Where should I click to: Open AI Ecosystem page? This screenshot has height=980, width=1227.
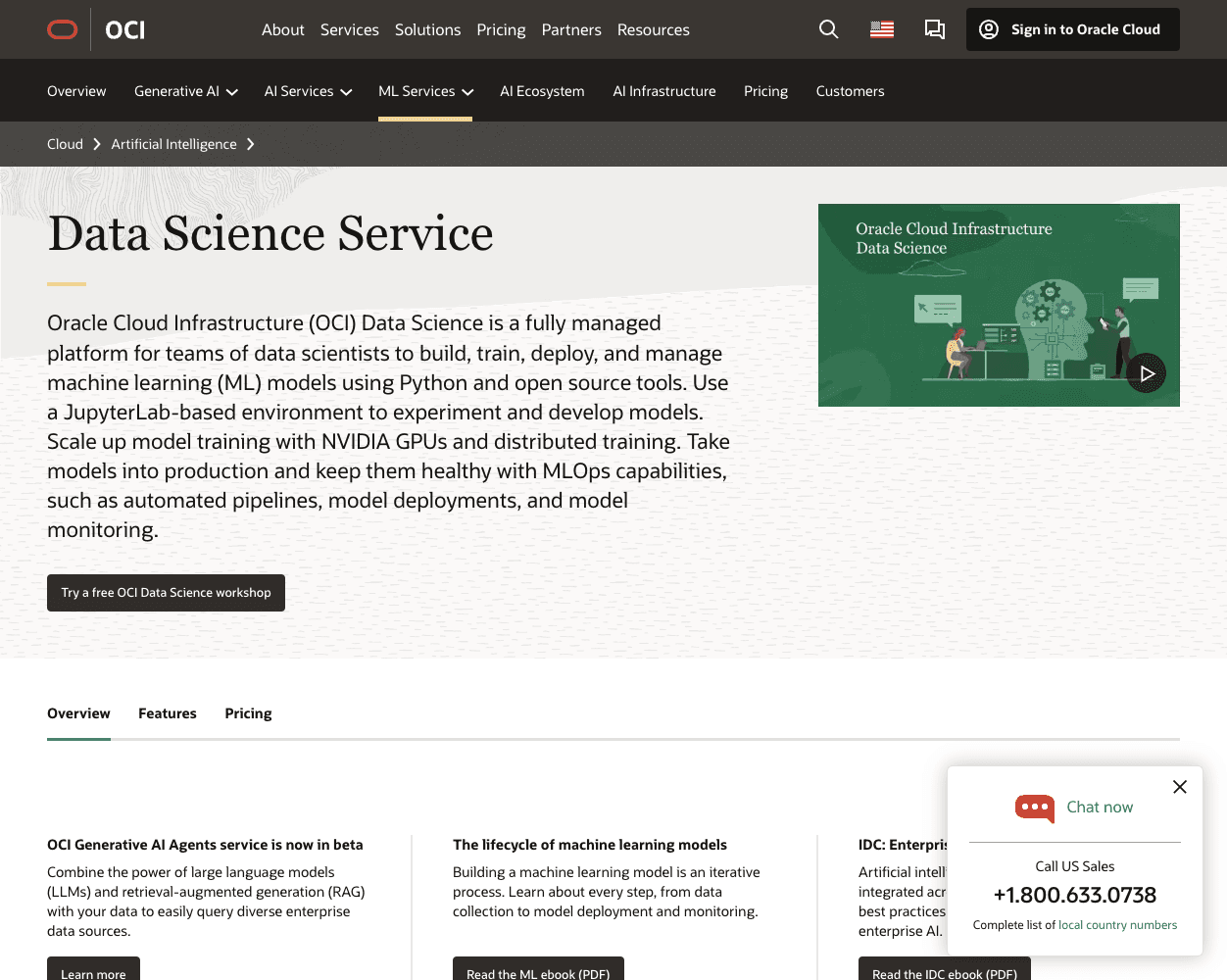coord(542,91)
